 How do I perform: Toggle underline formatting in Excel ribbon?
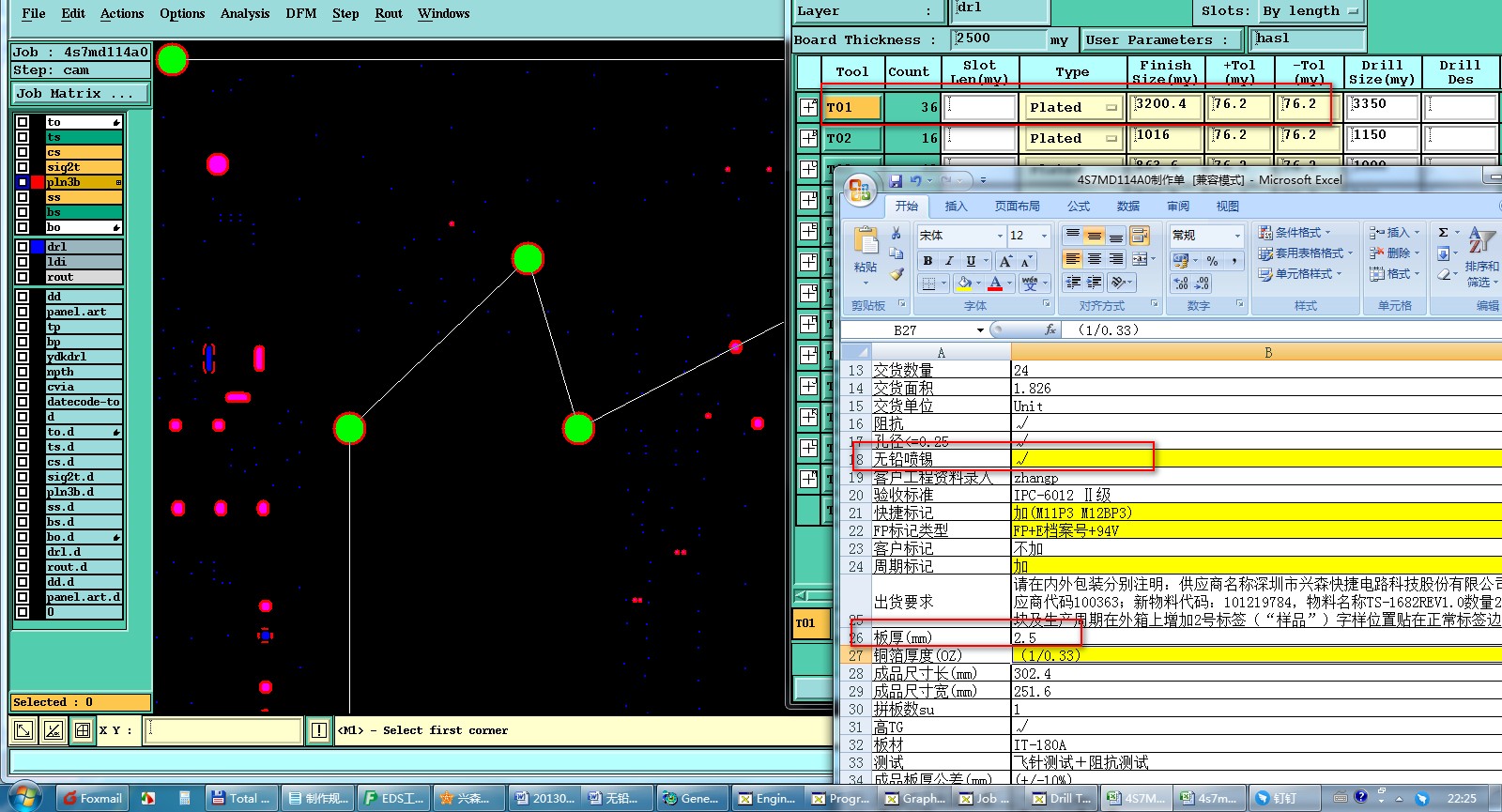(x=971, y=261)
